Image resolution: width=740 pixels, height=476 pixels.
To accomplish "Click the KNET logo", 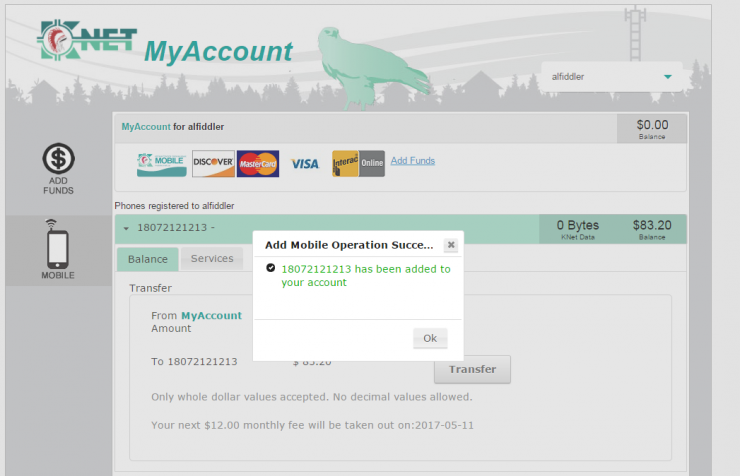I will click(87, 40).
